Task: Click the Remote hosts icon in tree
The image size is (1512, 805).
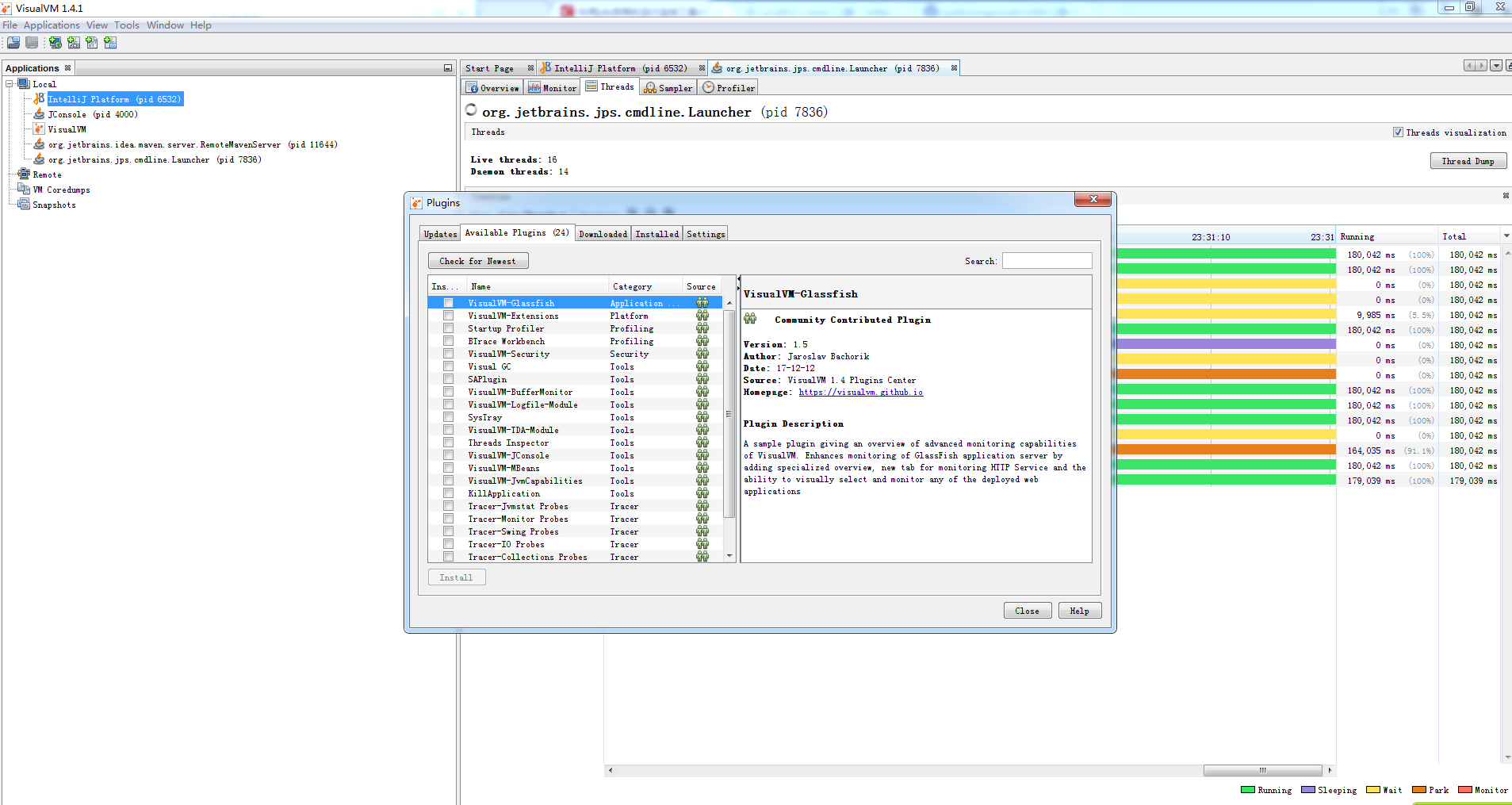Action: tap(24, 174)
